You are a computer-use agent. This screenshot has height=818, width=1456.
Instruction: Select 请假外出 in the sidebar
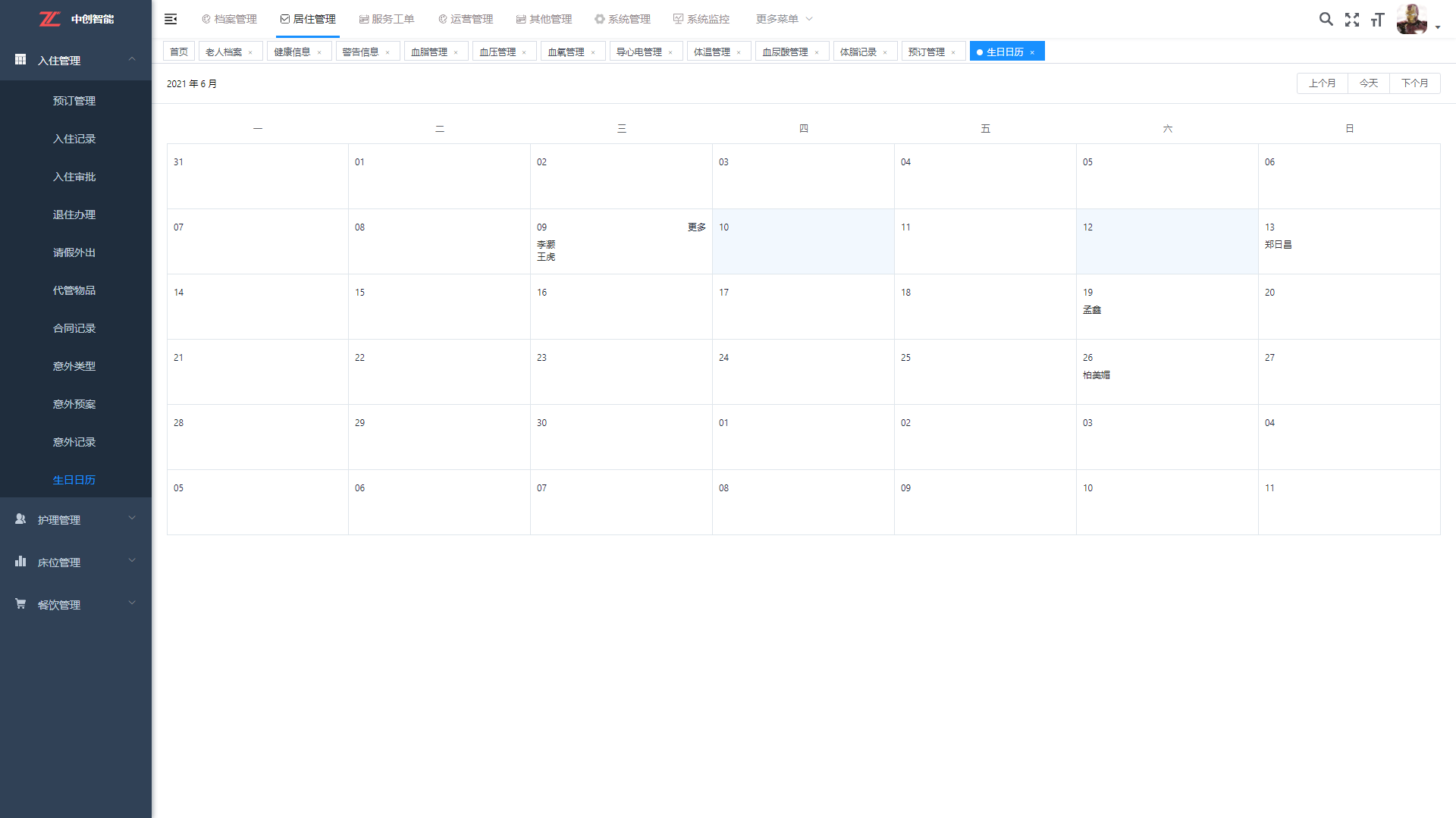[74, 252]
